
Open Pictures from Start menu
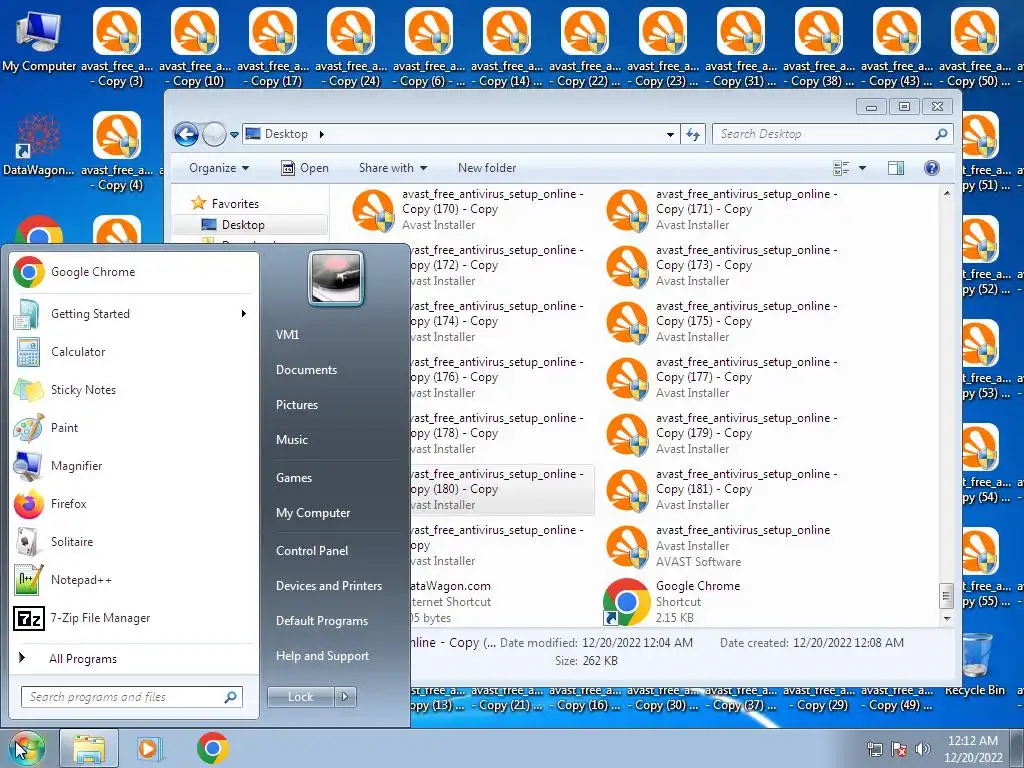tap(297, 405)
